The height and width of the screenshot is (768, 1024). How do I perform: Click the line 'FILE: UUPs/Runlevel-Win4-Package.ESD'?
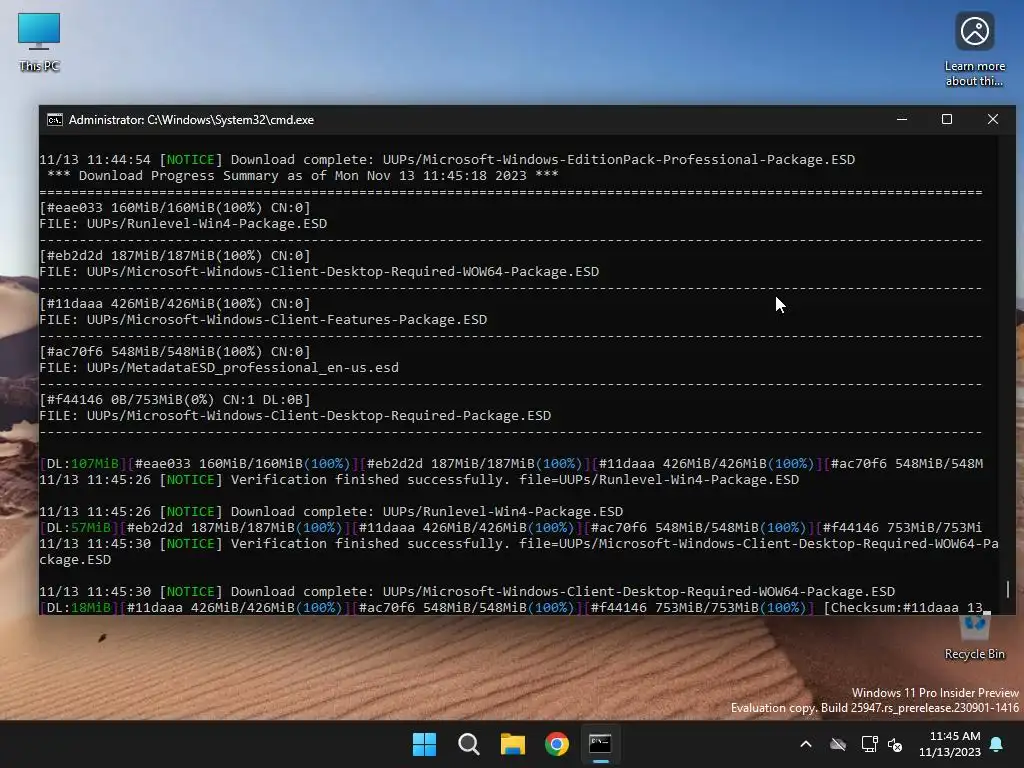coord(183,223)
